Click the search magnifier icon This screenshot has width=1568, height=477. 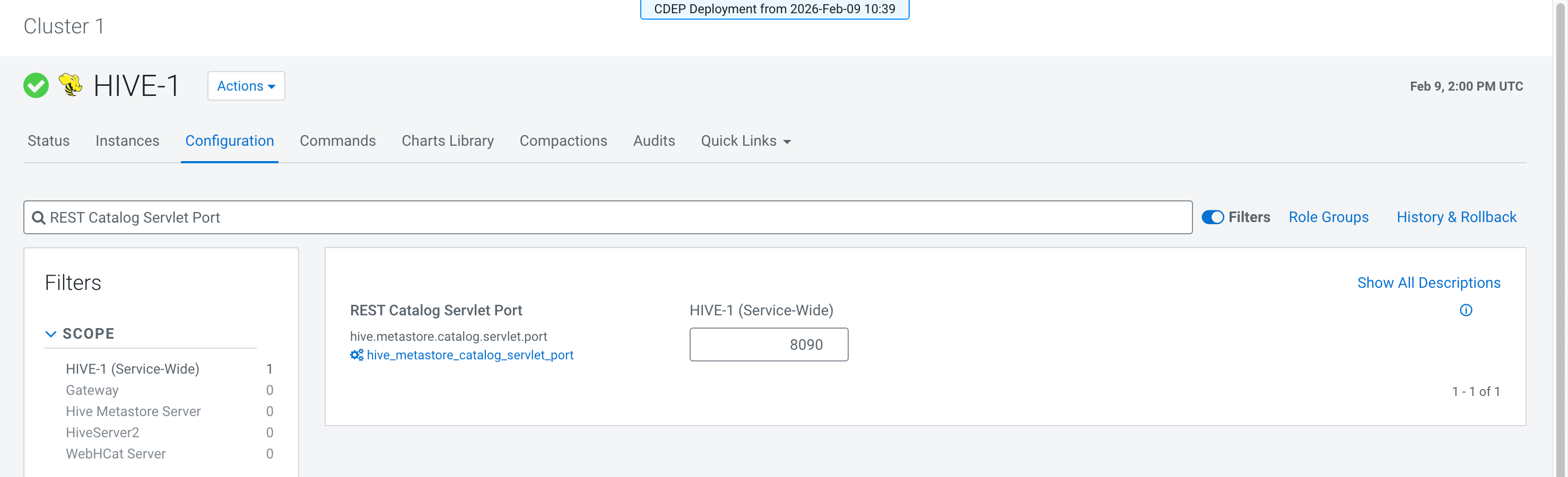tap(38, 218)
